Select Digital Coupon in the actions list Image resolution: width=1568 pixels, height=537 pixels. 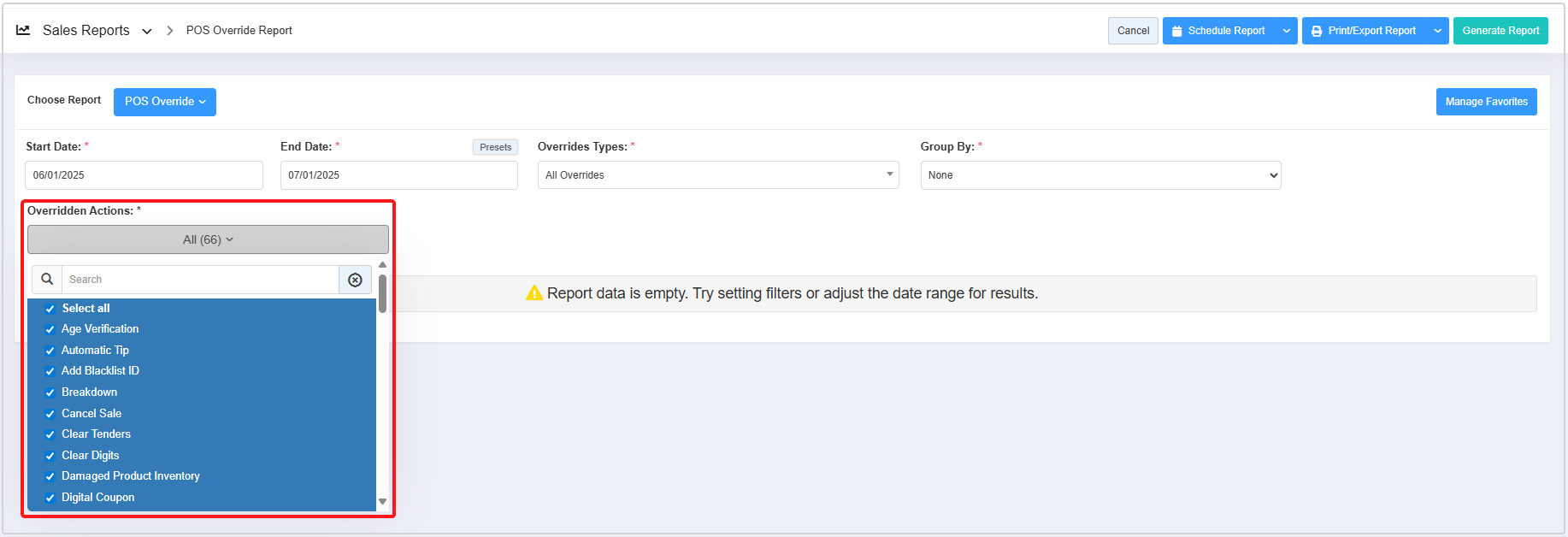pos(97,498)
